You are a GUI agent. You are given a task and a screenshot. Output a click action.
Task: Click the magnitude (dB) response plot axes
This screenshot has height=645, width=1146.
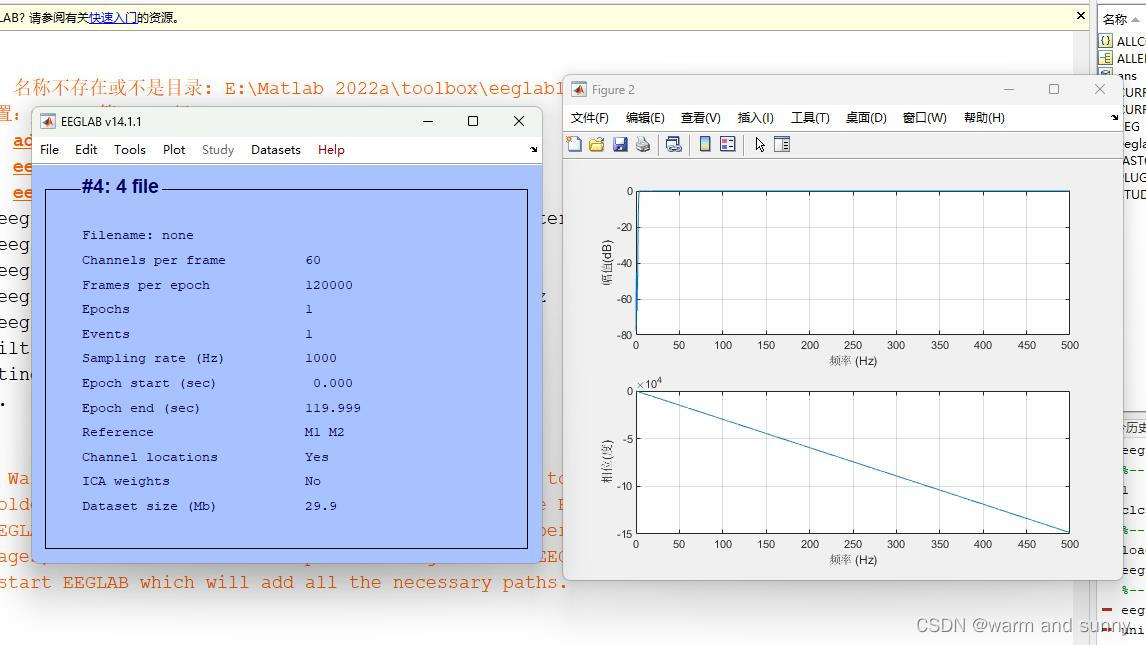[x=852, y=263]
